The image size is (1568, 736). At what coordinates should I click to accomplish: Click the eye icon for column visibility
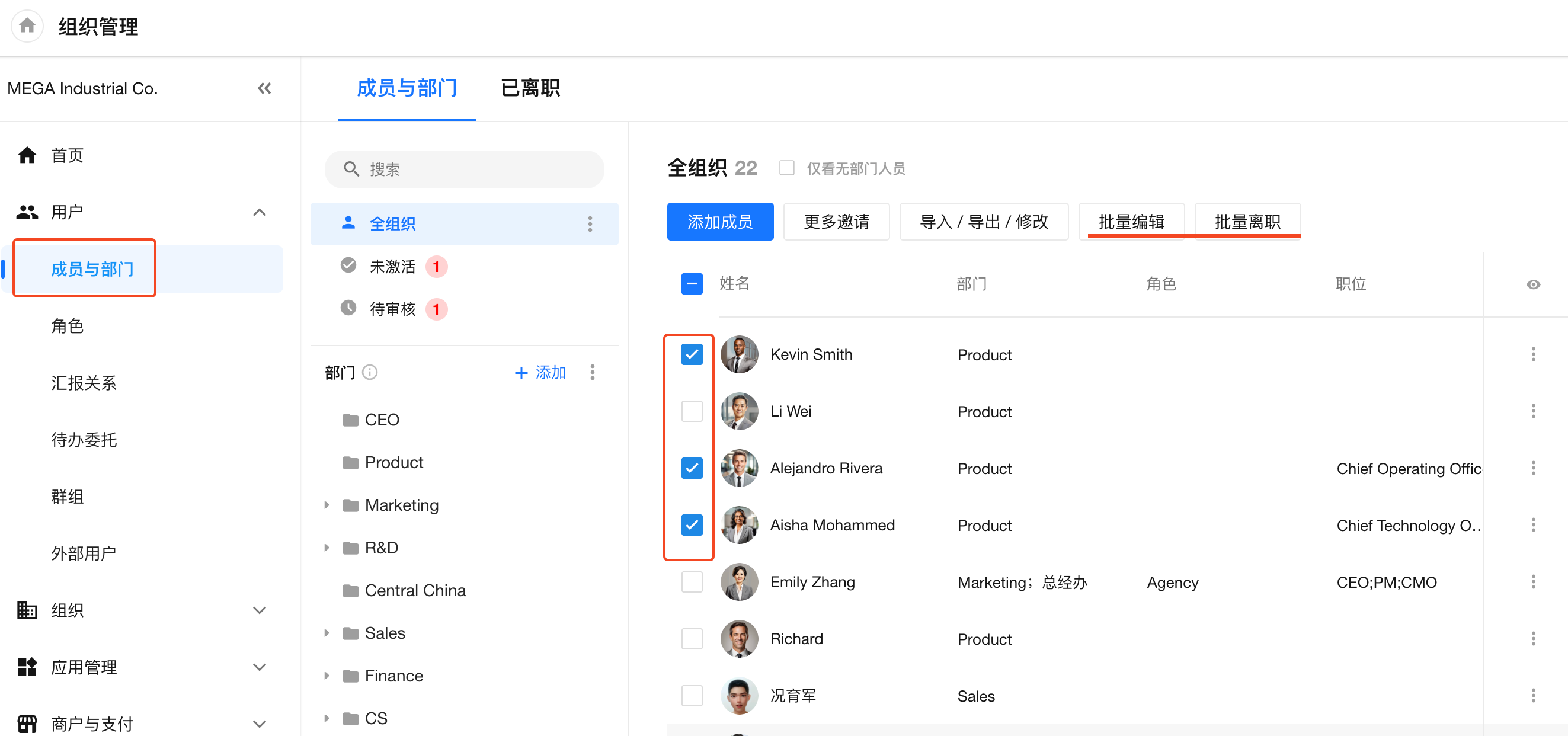point(1532,284)
